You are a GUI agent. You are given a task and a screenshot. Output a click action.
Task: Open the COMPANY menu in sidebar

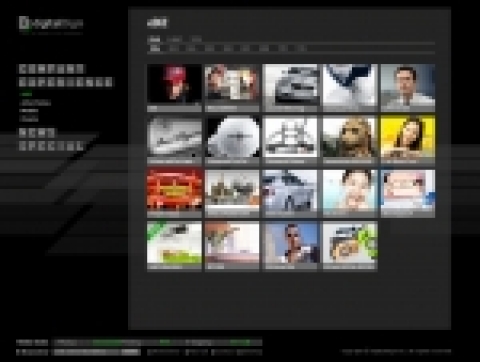(x=51, y=69)
